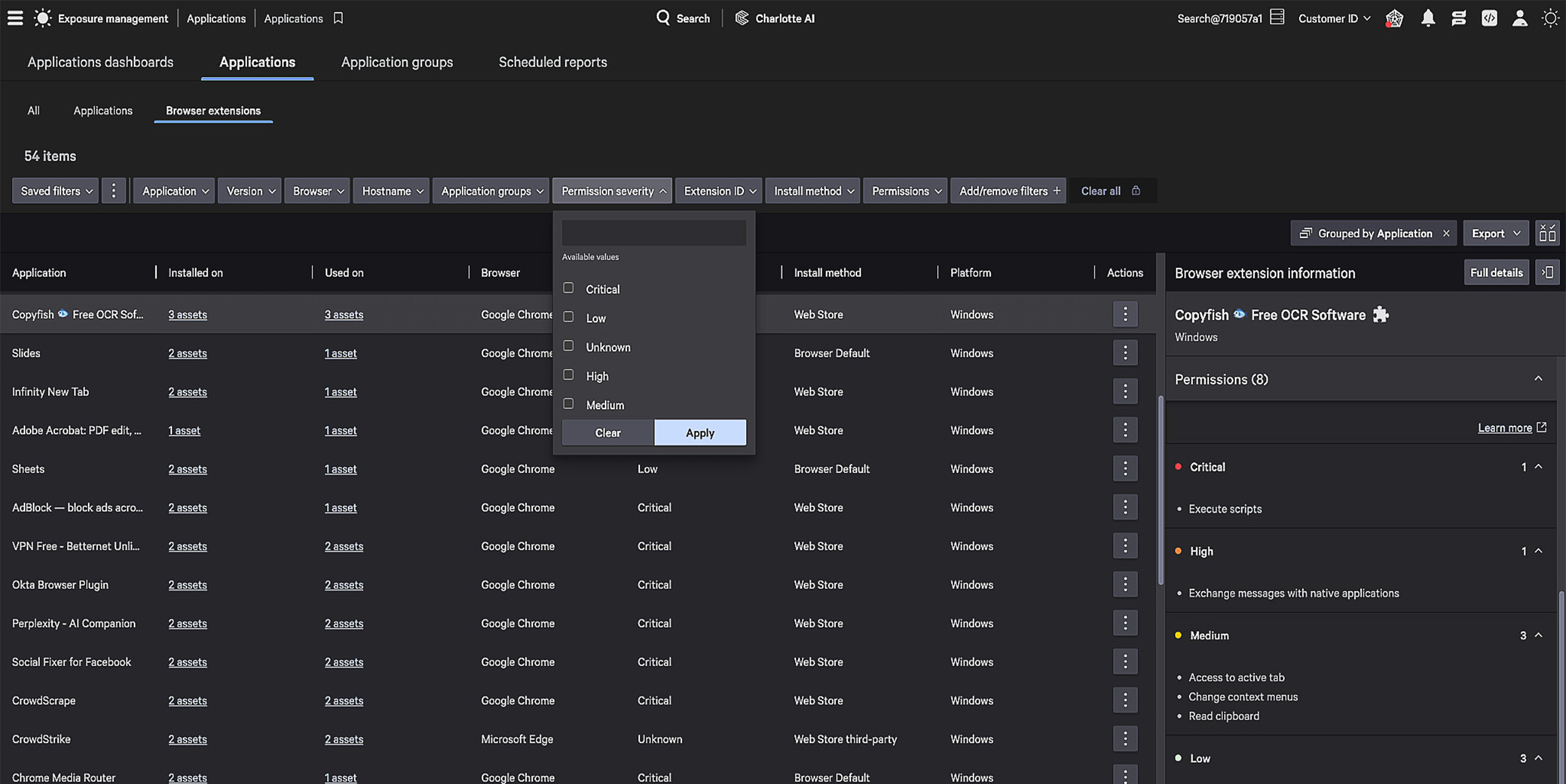The image size is (1566, 784).
Task: Click the table vertical scrollbar
Action: [x=1160, y=489]
